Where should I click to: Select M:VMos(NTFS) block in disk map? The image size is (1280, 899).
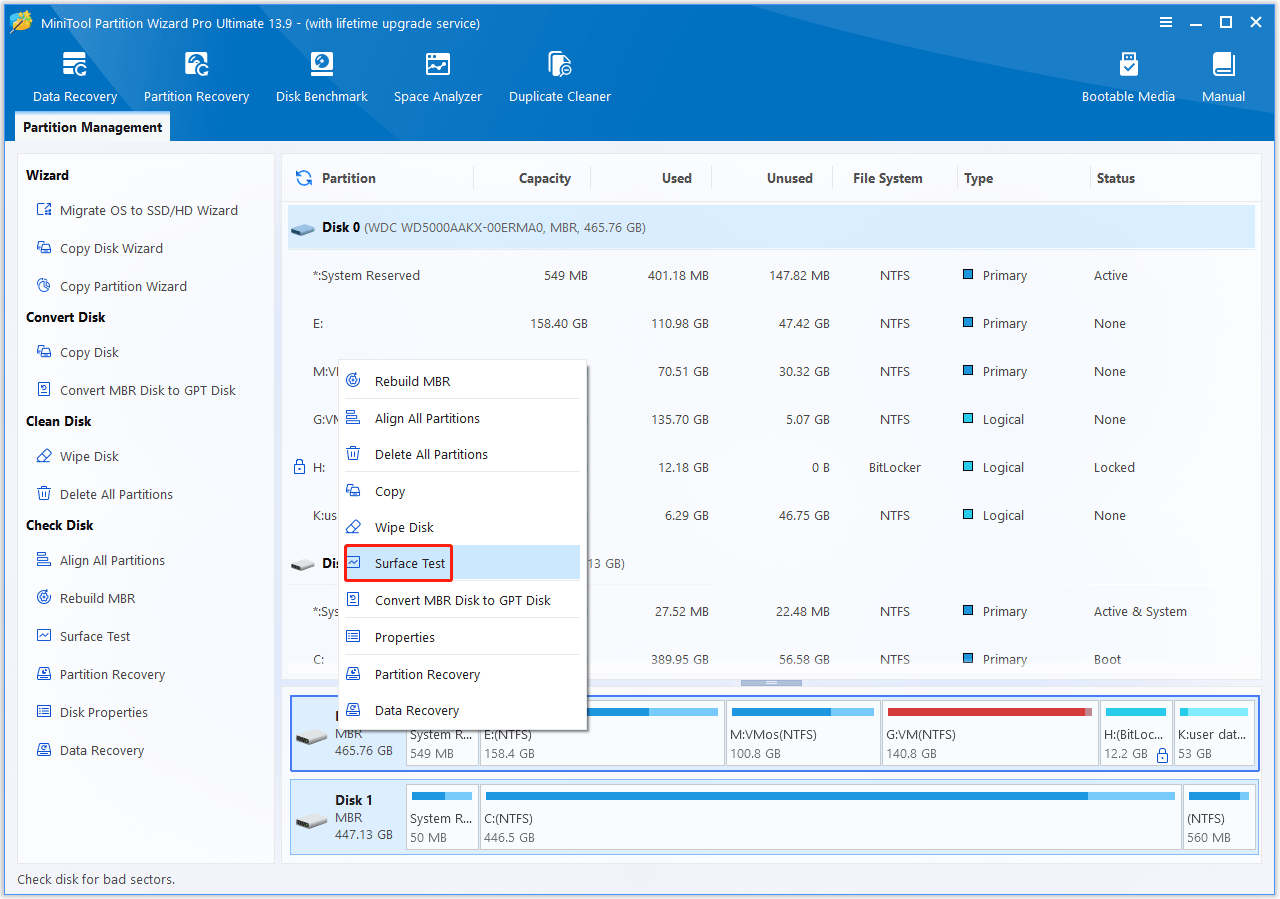(x=802, y=733)
